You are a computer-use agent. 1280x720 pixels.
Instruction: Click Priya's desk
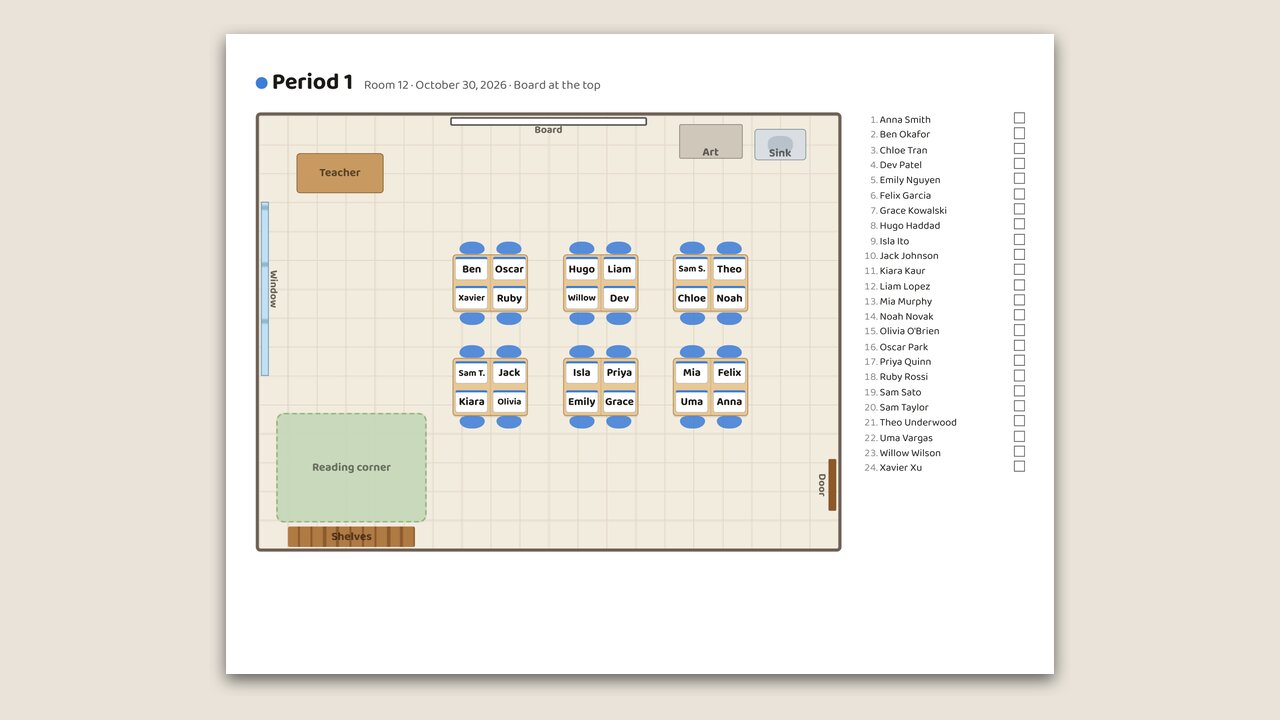(x=619, y=373)
